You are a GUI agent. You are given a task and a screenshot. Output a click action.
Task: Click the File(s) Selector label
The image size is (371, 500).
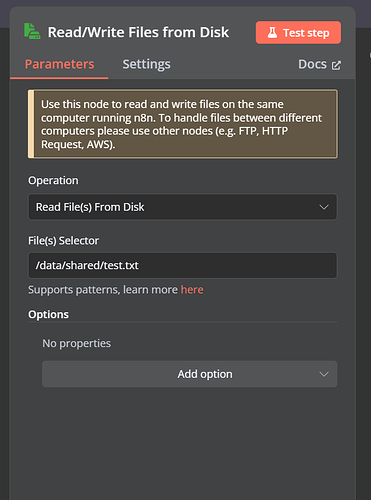(63, 241)
